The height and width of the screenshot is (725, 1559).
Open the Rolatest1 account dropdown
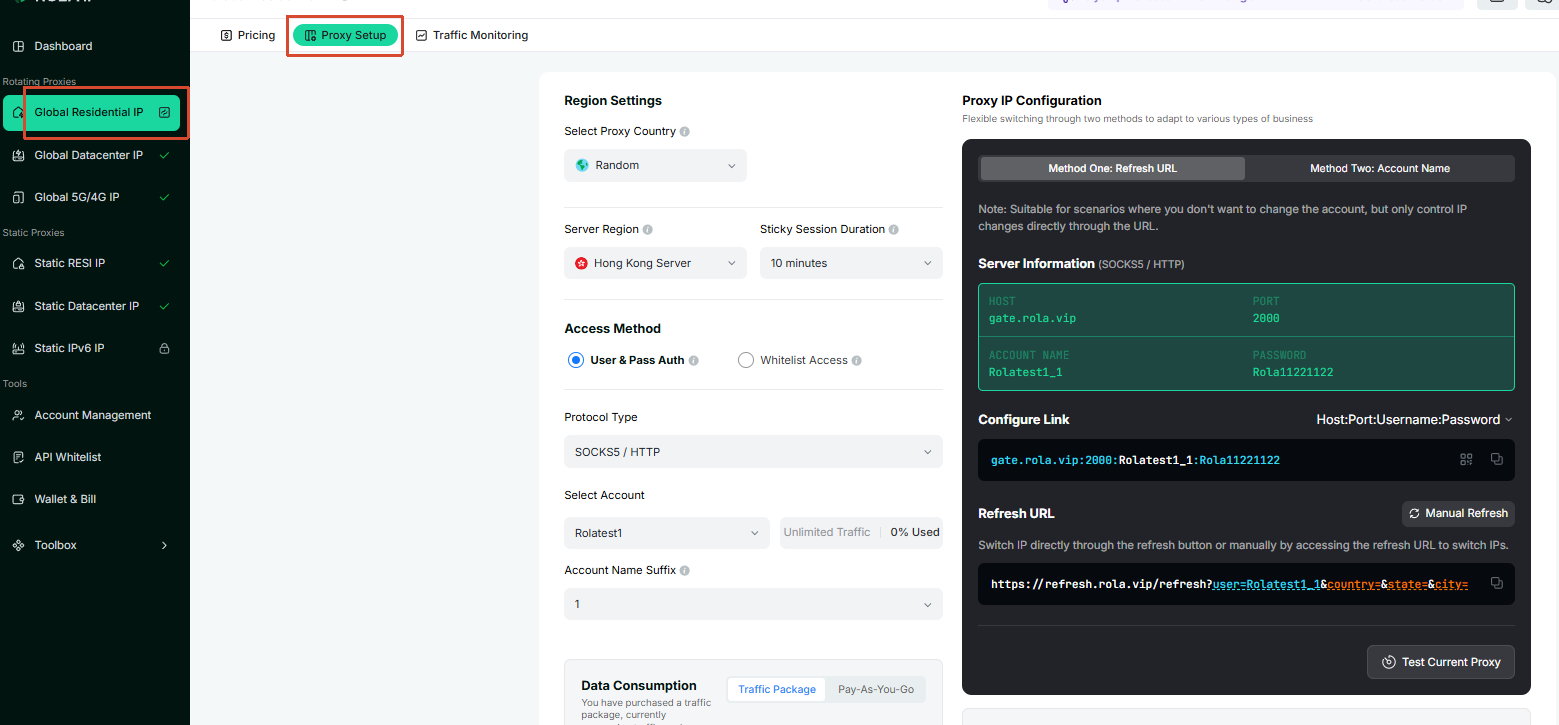click(667, 533)
